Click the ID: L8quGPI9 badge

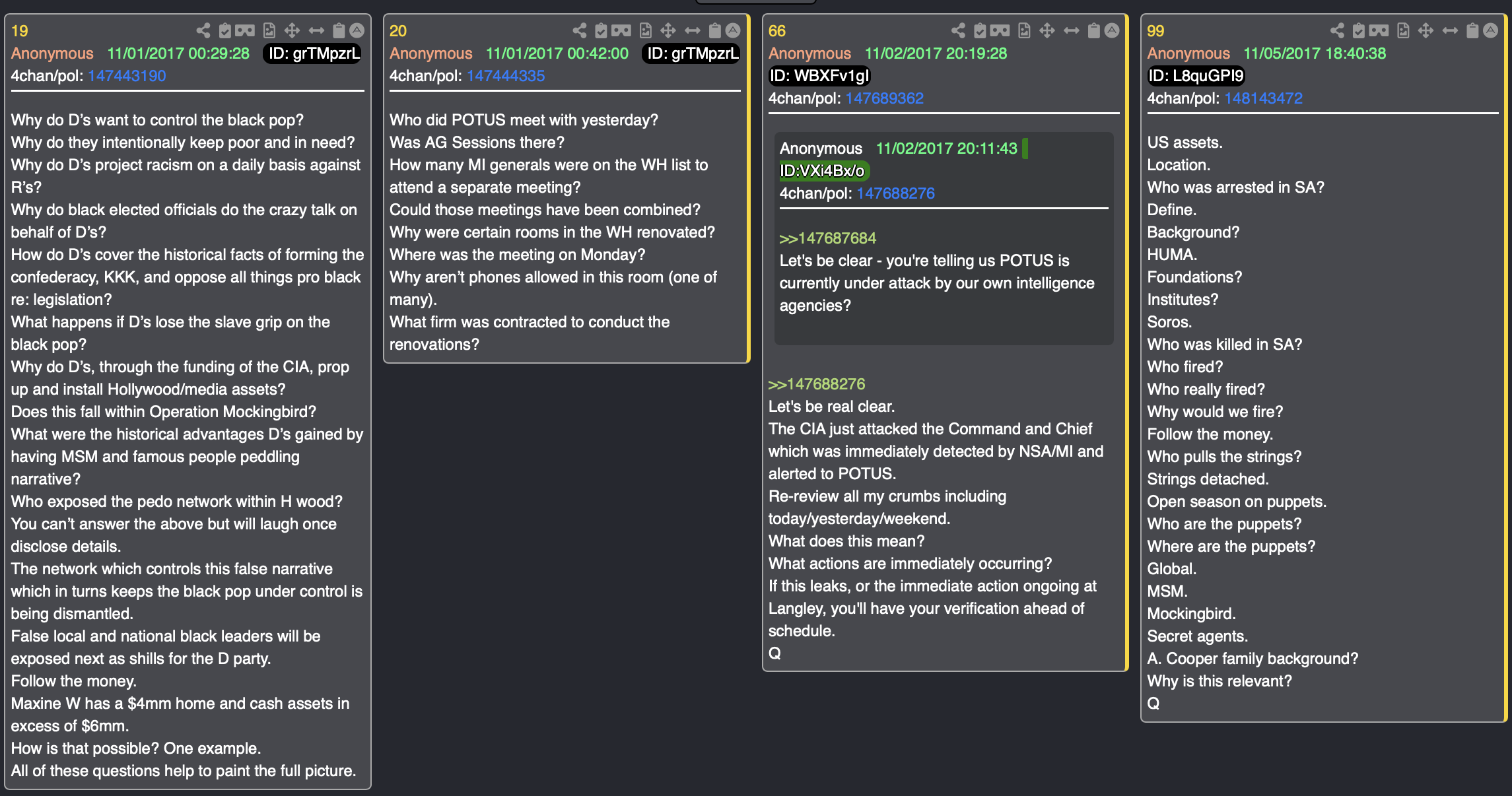[x=1196, y=76]
